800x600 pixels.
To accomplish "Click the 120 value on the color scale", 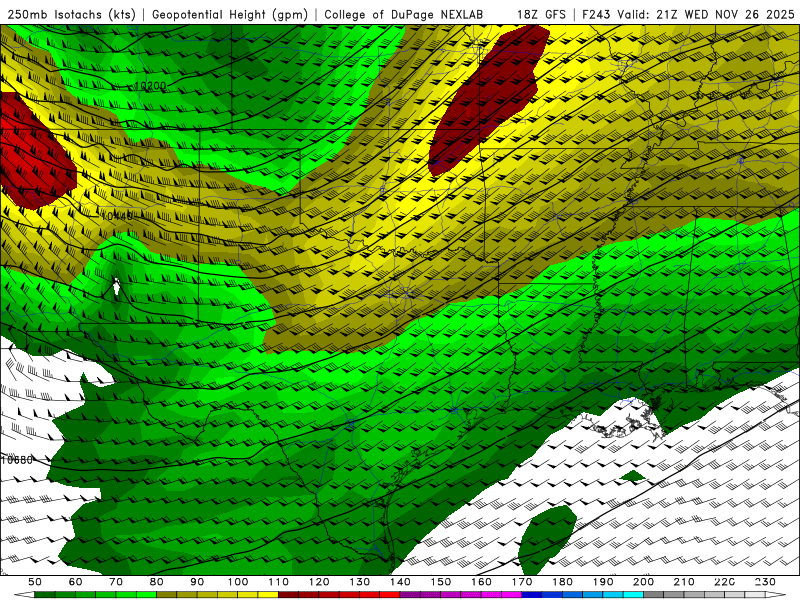I will pyautogui.click(x=319, y=582).
